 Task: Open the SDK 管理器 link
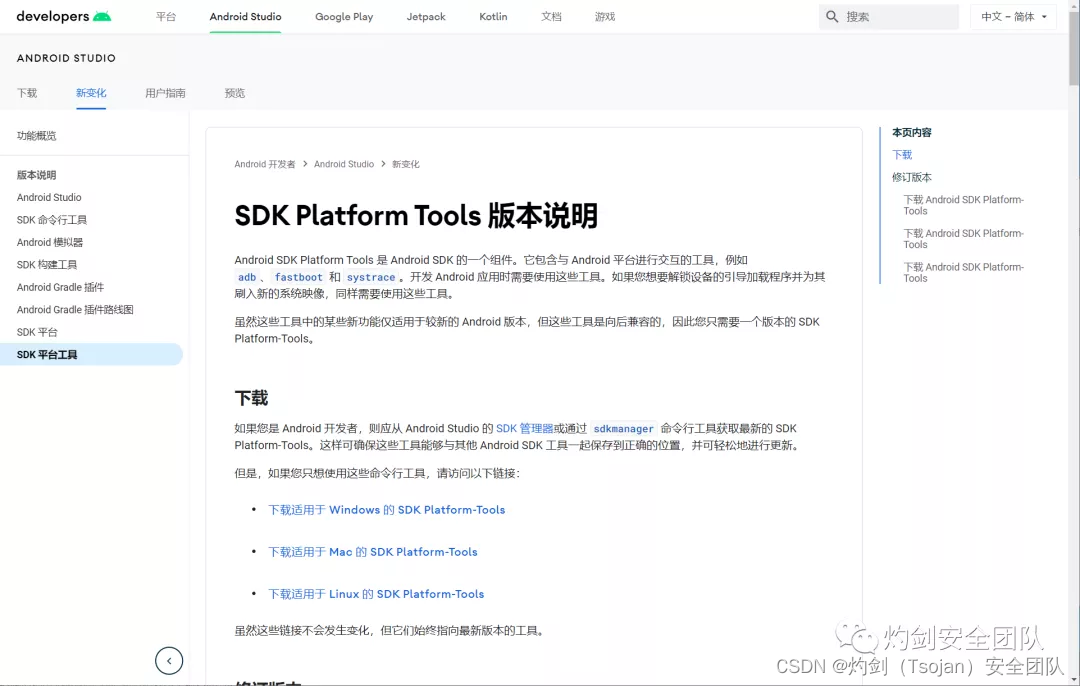coord(524,428)
